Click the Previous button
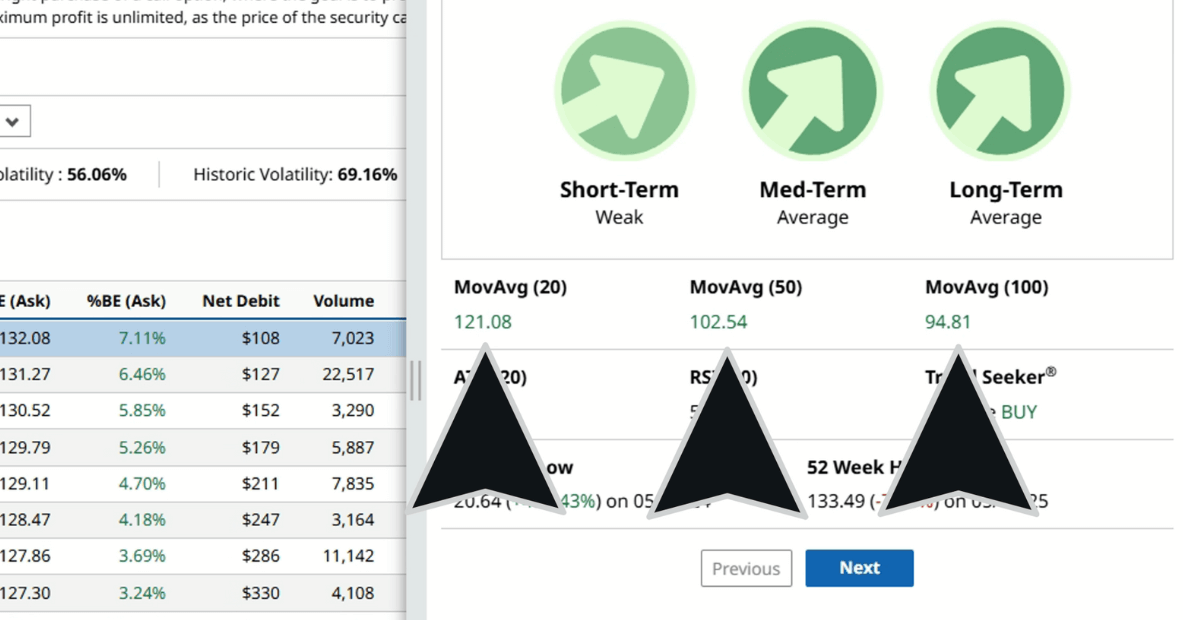 click(x=746, y=568)
